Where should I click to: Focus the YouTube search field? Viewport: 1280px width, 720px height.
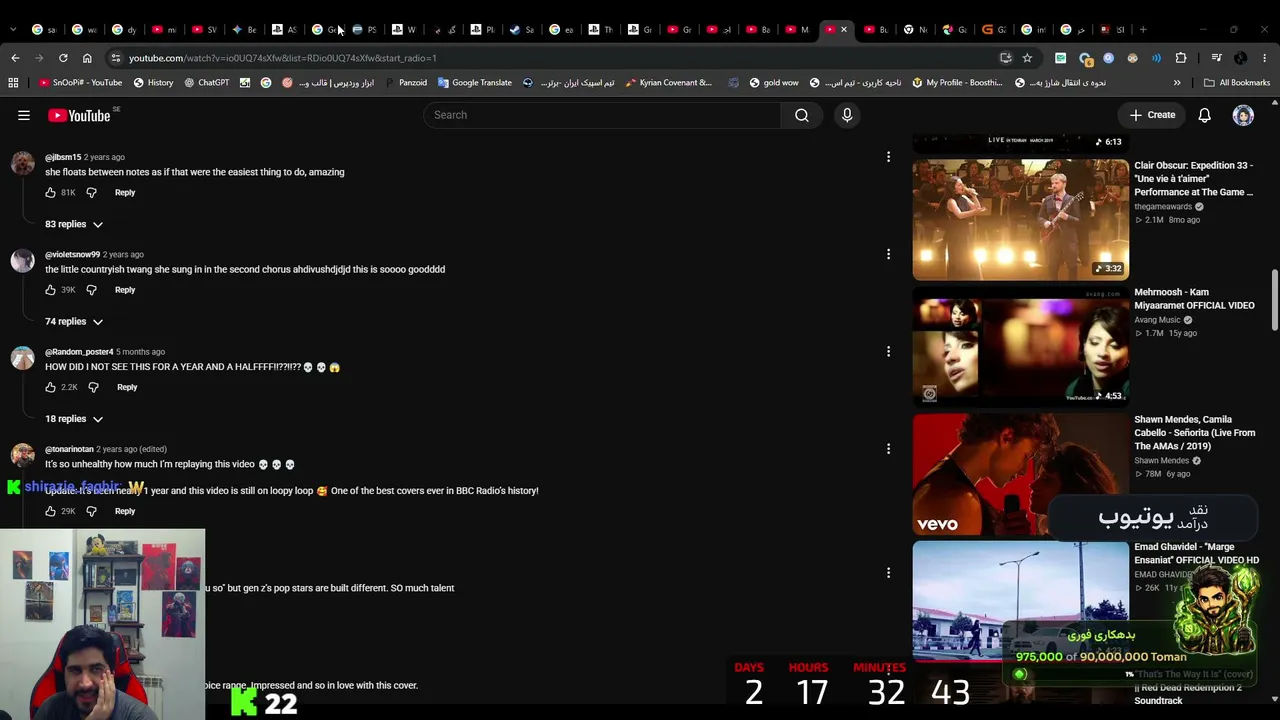point(603,115)
